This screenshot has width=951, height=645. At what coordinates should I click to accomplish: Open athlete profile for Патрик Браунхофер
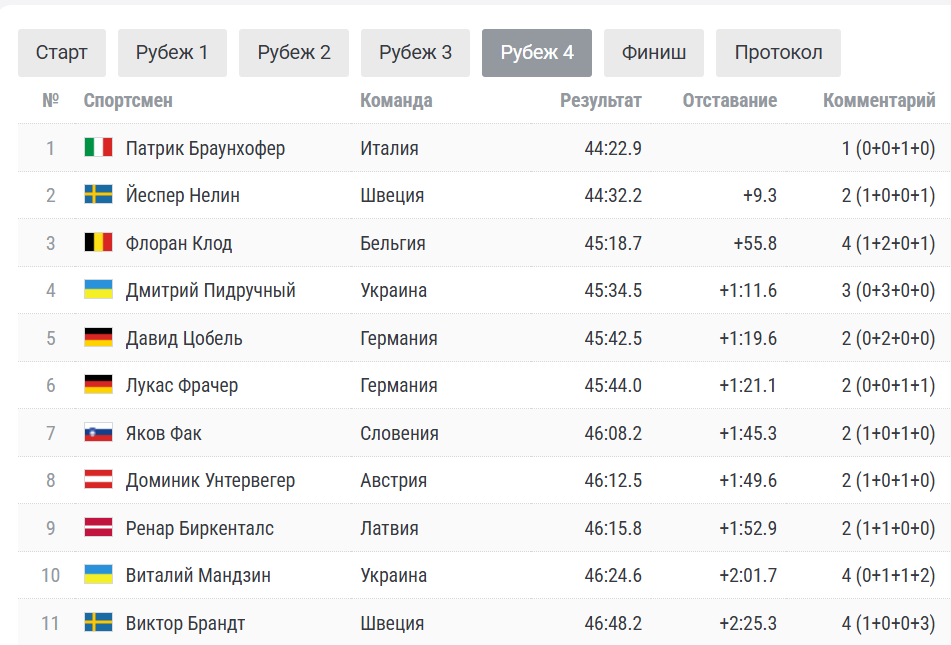click(x=207, y=148)
